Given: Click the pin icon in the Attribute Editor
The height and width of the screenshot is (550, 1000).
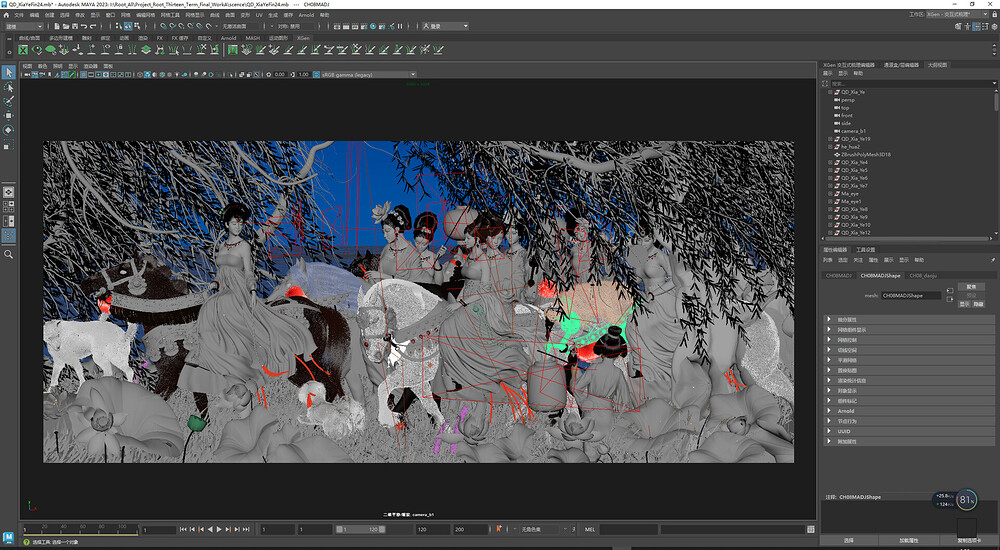Looking at the screenshot, I should tap(993, 260).
